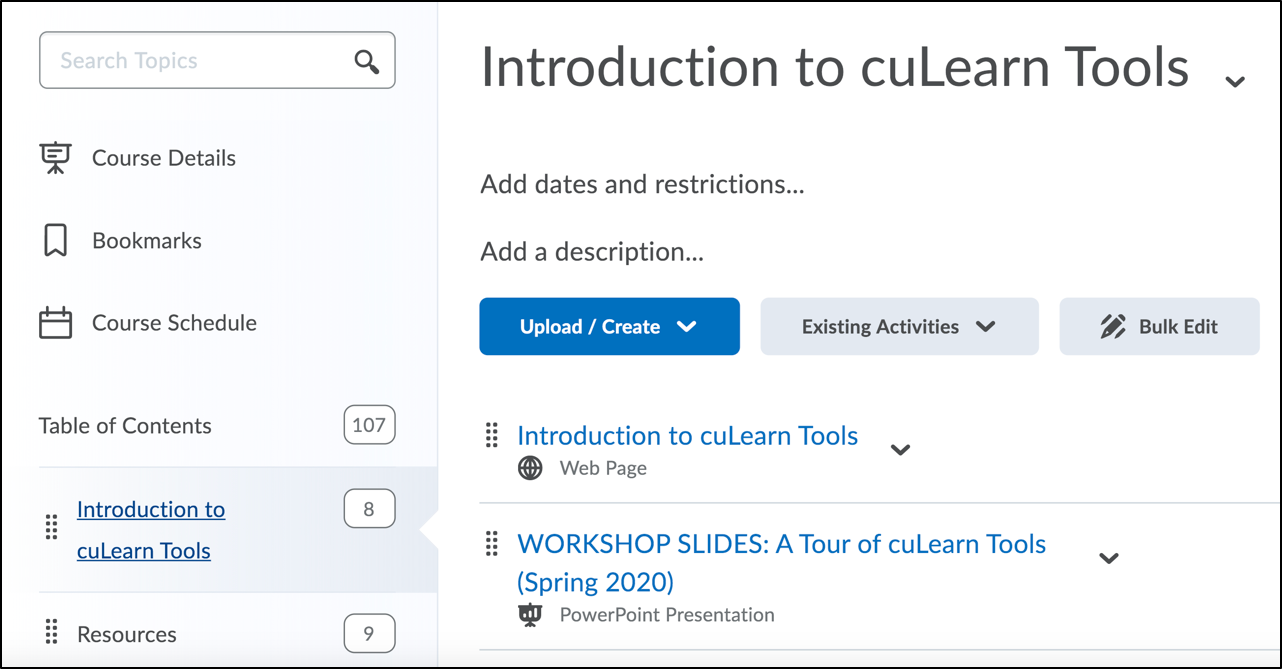Open the Resources module in sidebar
1282x669 pixels.
127,634
